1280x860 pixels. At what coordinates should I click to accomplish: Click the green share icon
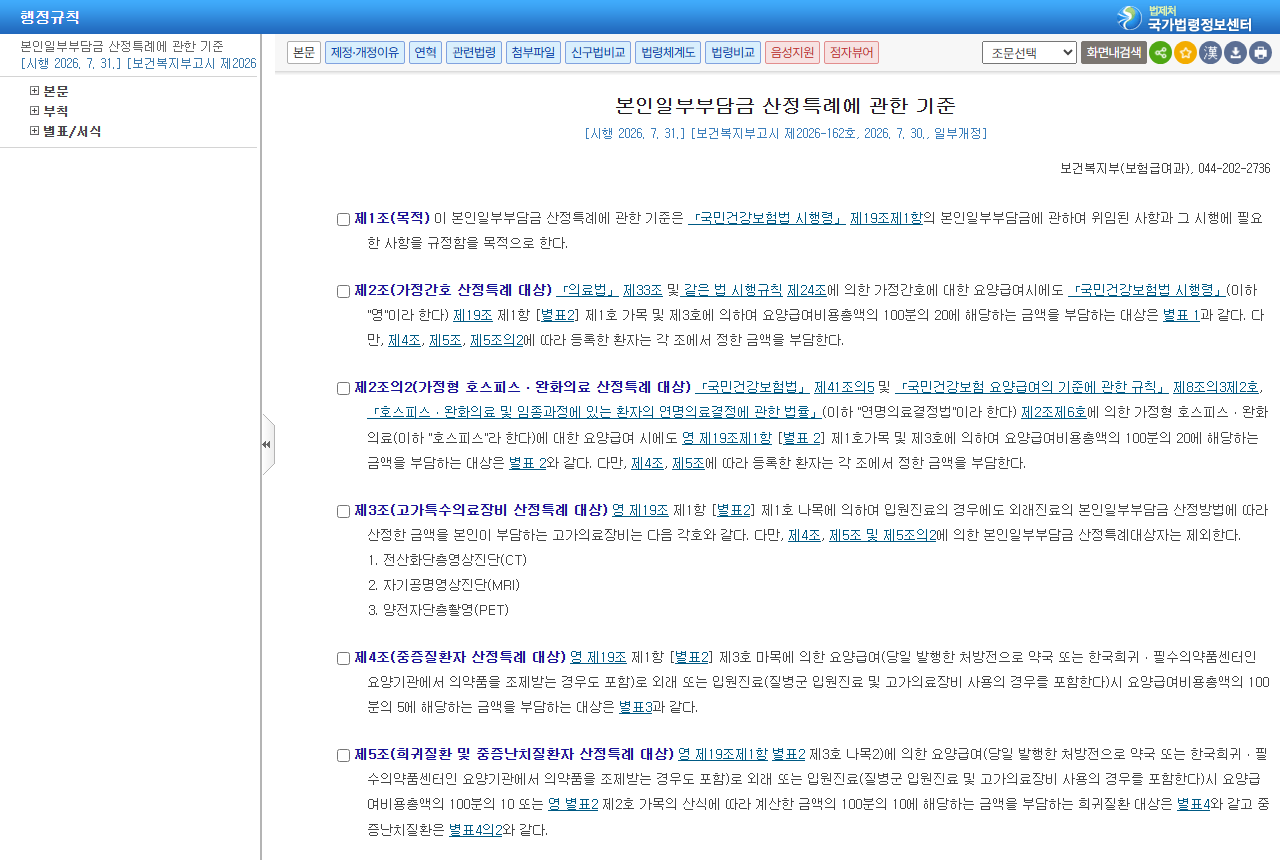(1160, 53)
